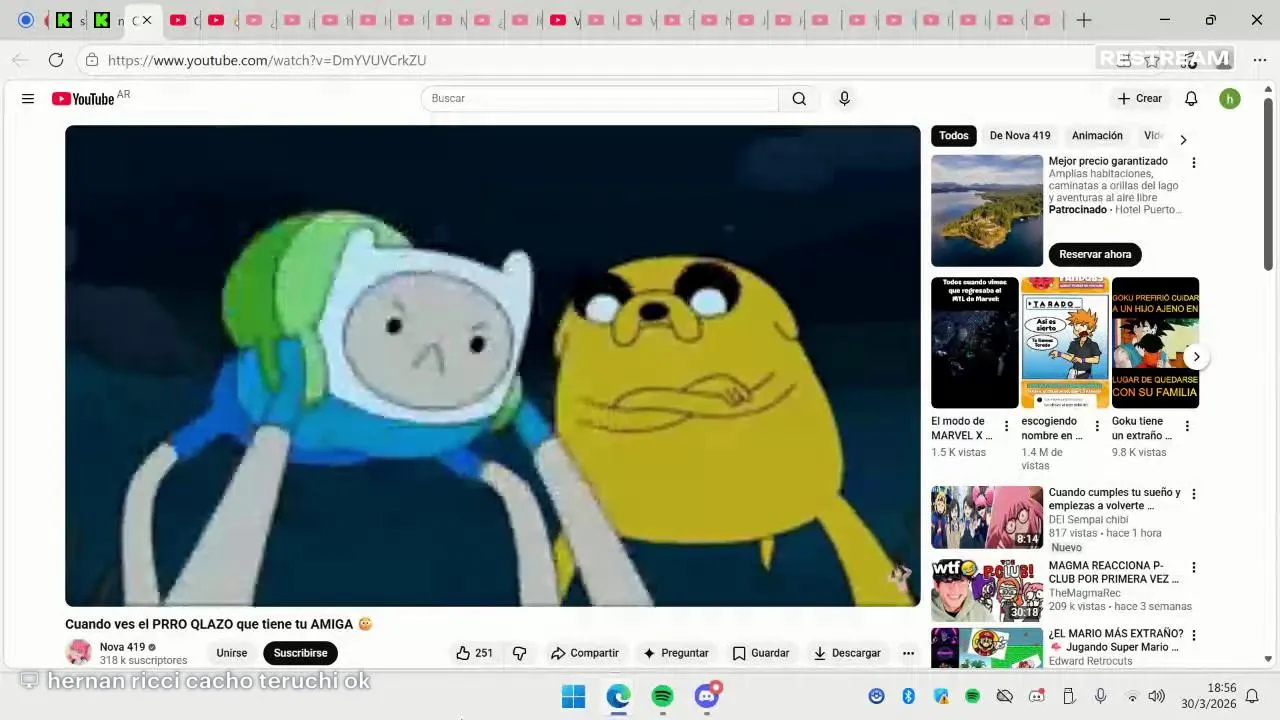The width and height of the screenshot is (1280, 720).
Task: Open the clock showing 18:56
Action: tap(1208, 696)
